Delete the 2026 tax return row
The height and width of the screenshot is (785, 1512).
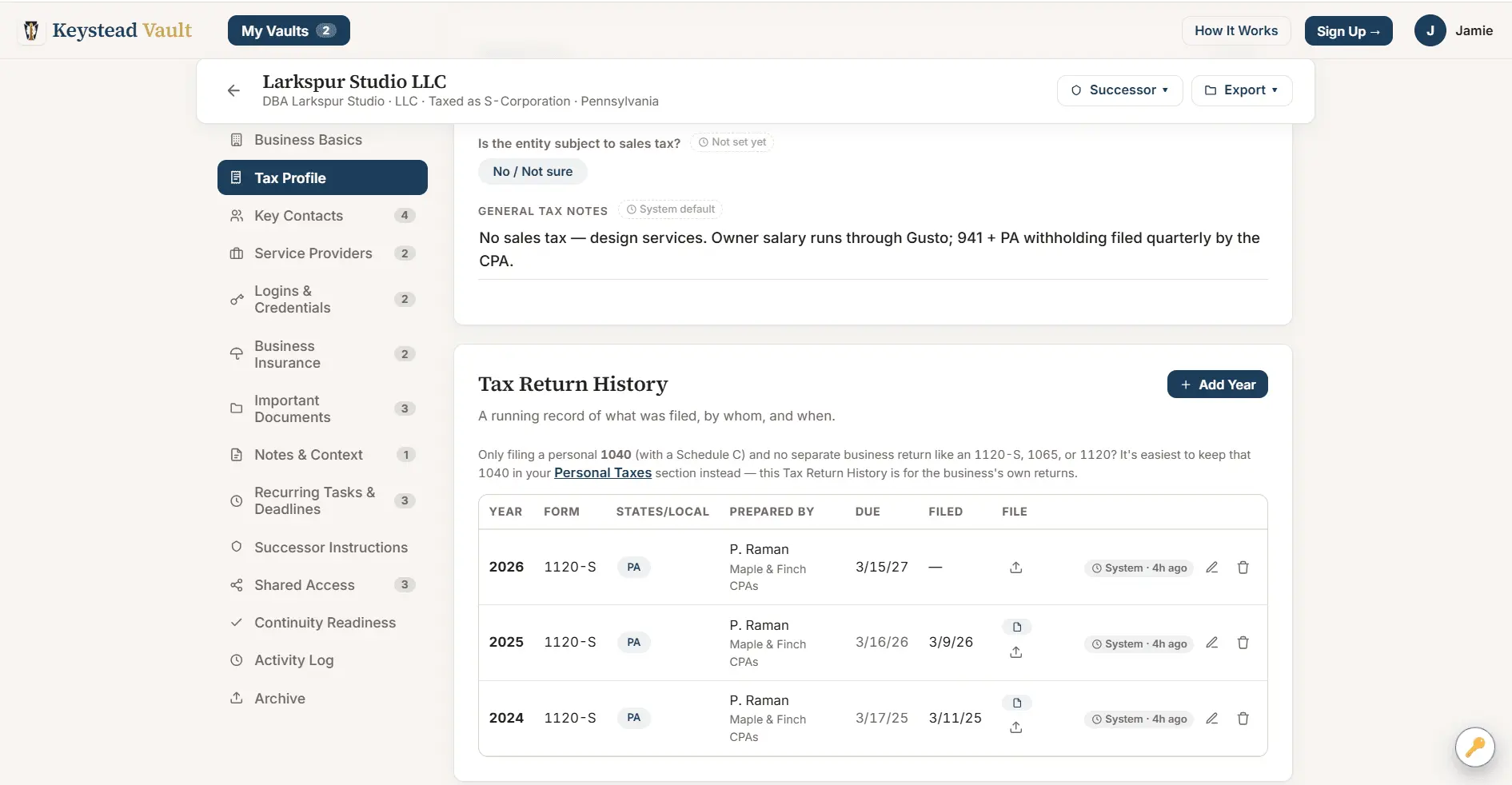(x=1243, y=568)
